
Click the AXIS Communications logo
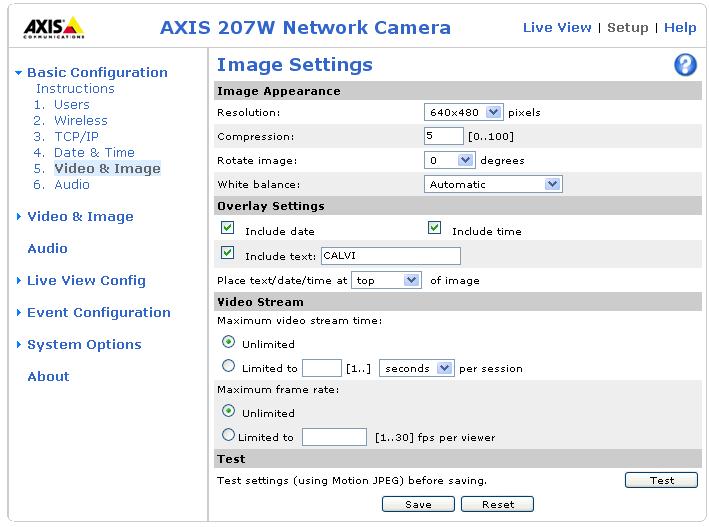(x=54, y=28)
